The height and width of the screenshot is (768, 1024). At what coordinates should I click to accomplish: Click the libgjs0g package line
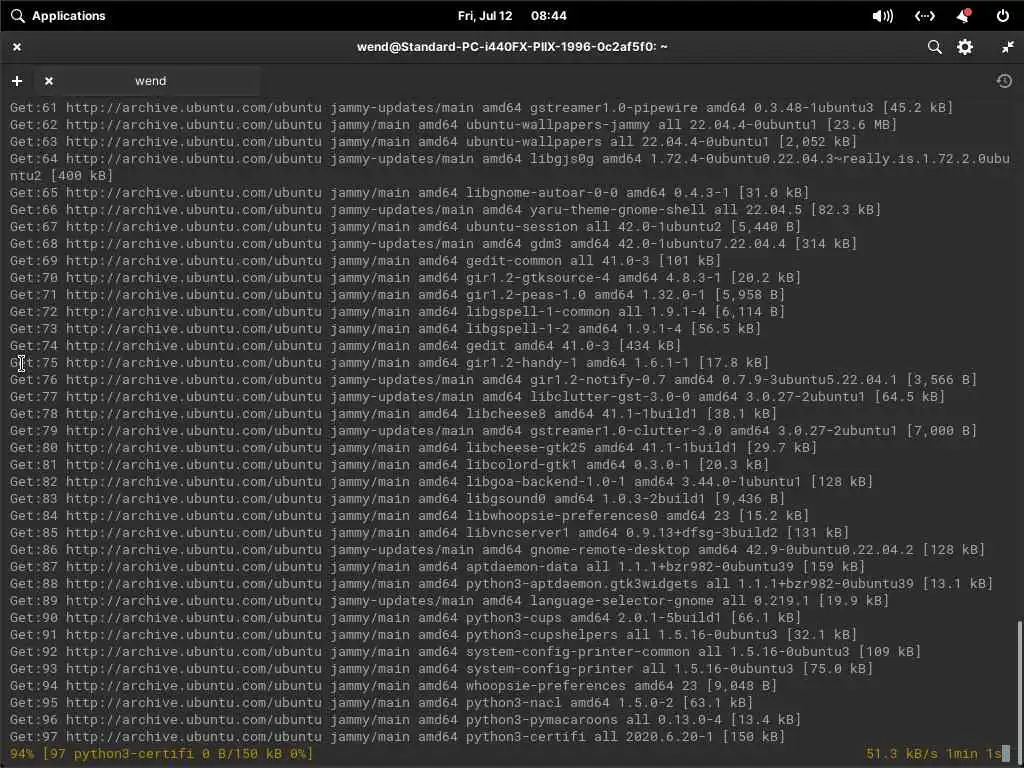click(510, 167)
